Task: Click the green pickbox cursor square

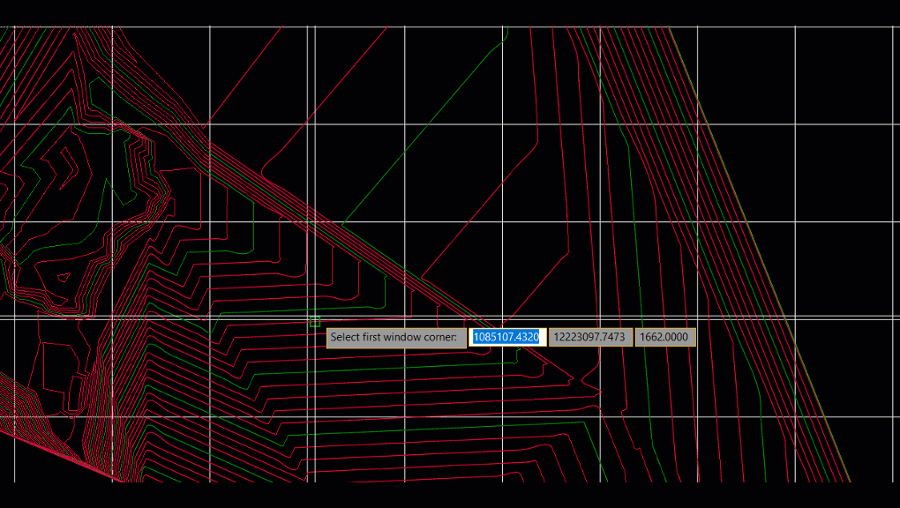Action: coord(315,322)
